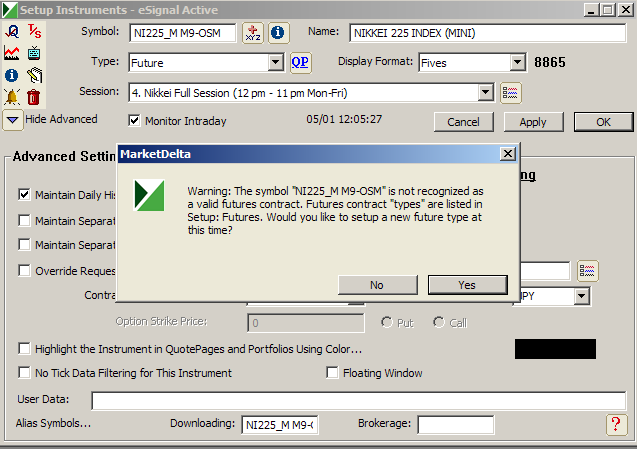Click the Symbol input field
The image size is (637, 449).
[182, 33]
